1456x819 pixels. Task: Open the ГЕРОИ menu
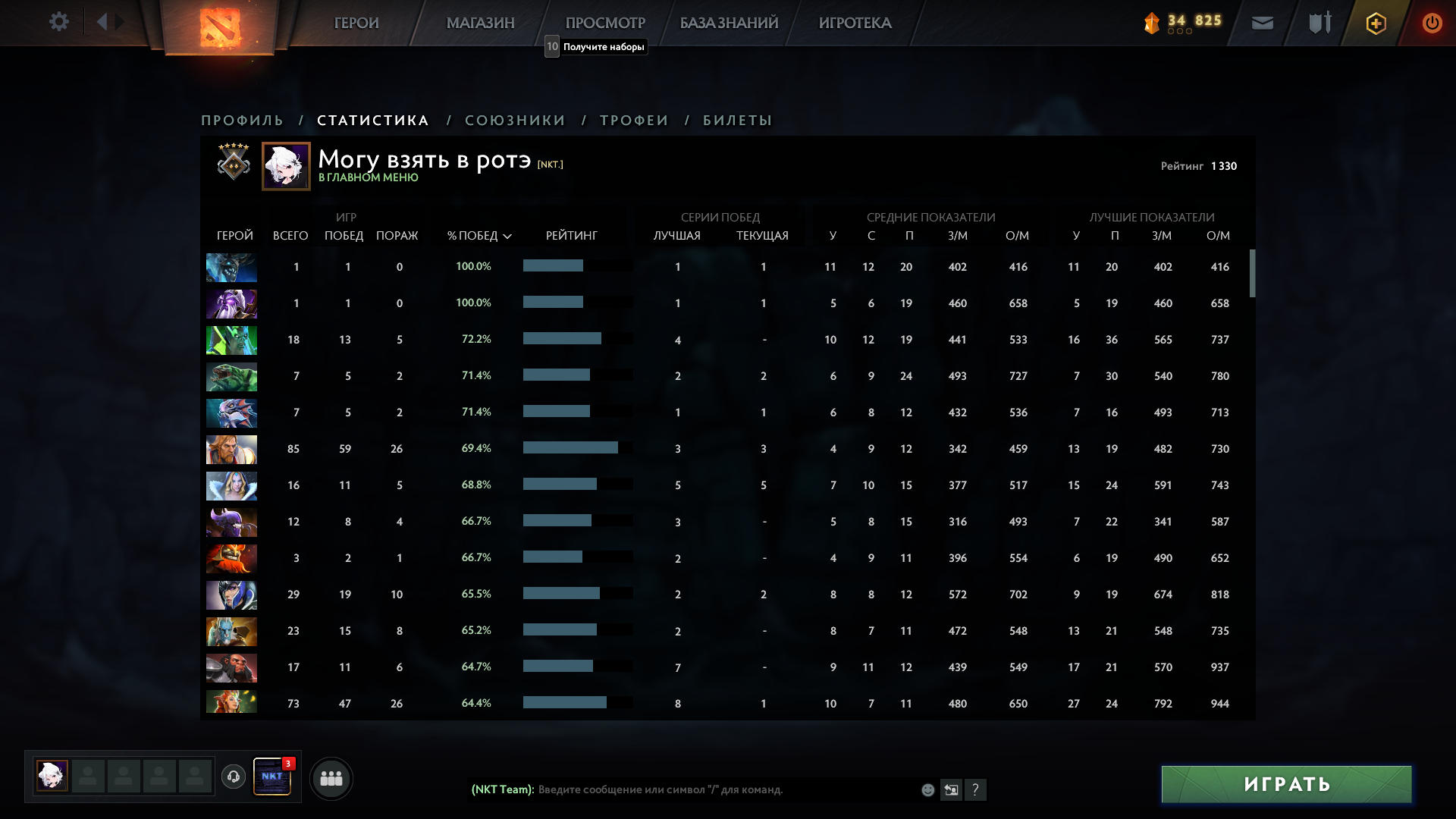[x=356, y=23]
